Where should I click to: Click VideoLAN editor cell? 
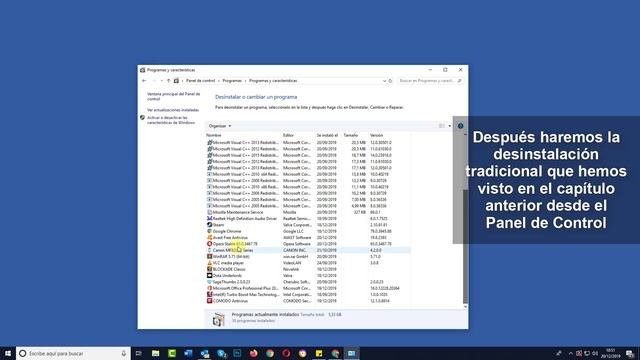pos(291,263)
